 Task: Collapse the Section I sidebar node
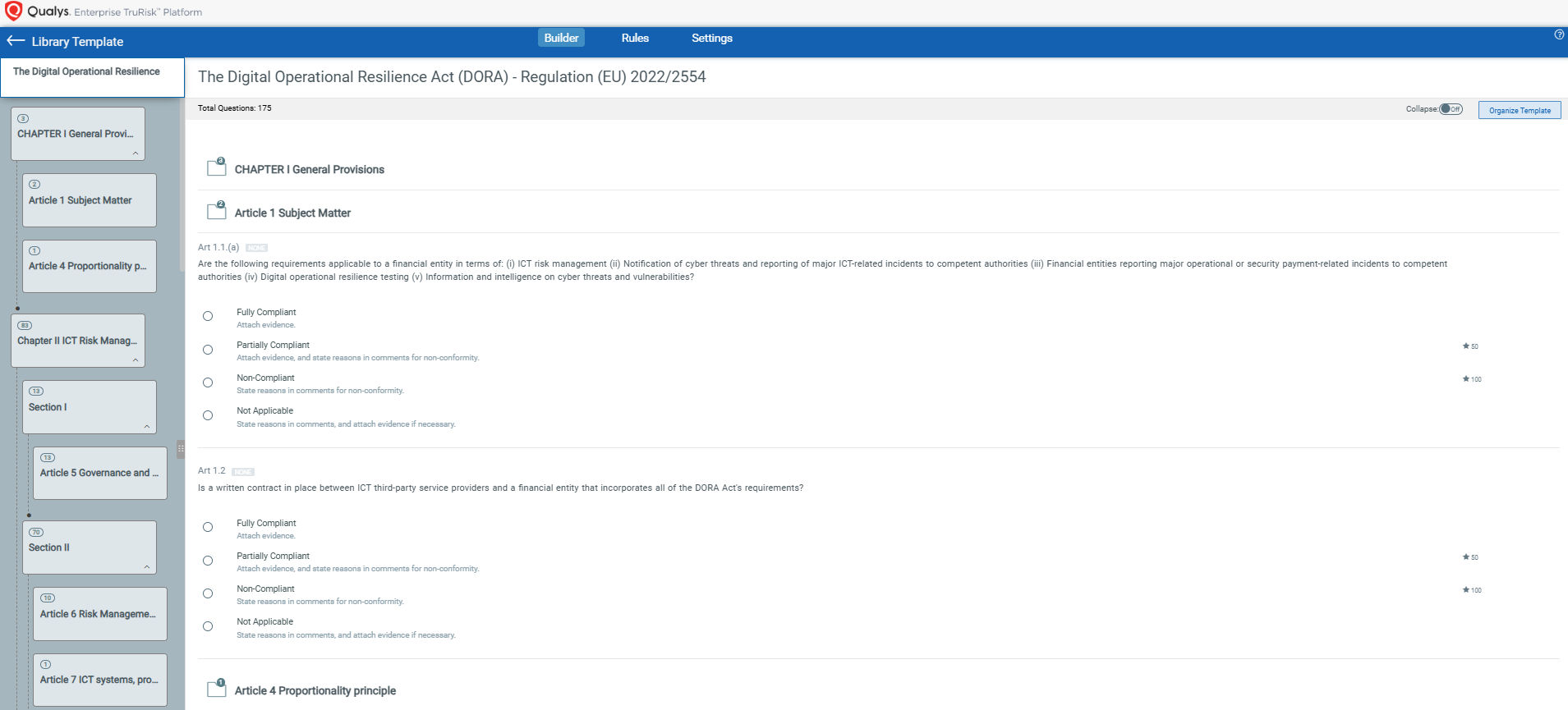click(147, 427)
